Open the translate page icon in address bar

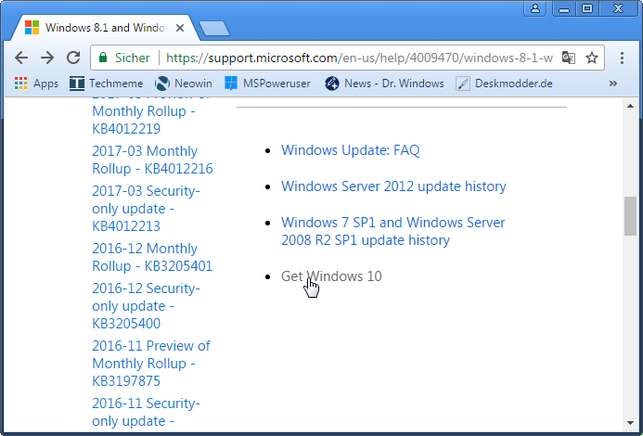(568, 58)
